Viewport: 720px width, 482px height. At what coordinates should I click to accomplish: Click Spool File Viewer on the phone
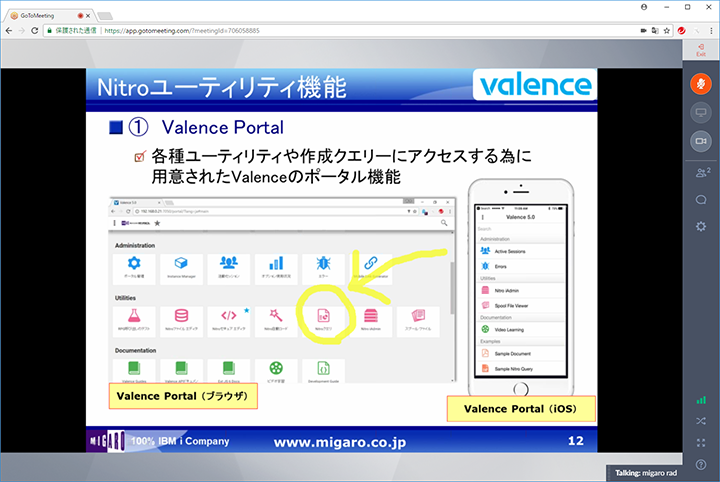tap(519, 305)
